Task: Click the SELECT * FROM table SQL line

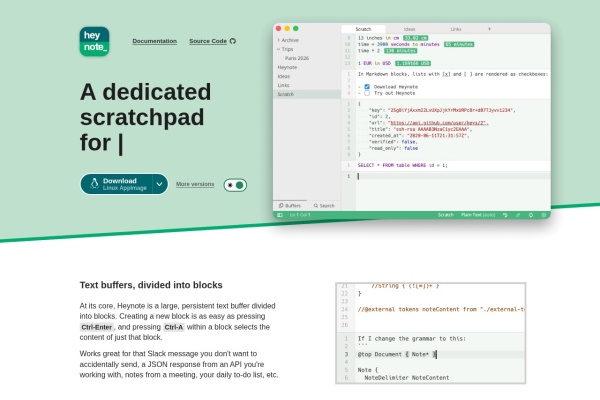Action: click(402, 165)
